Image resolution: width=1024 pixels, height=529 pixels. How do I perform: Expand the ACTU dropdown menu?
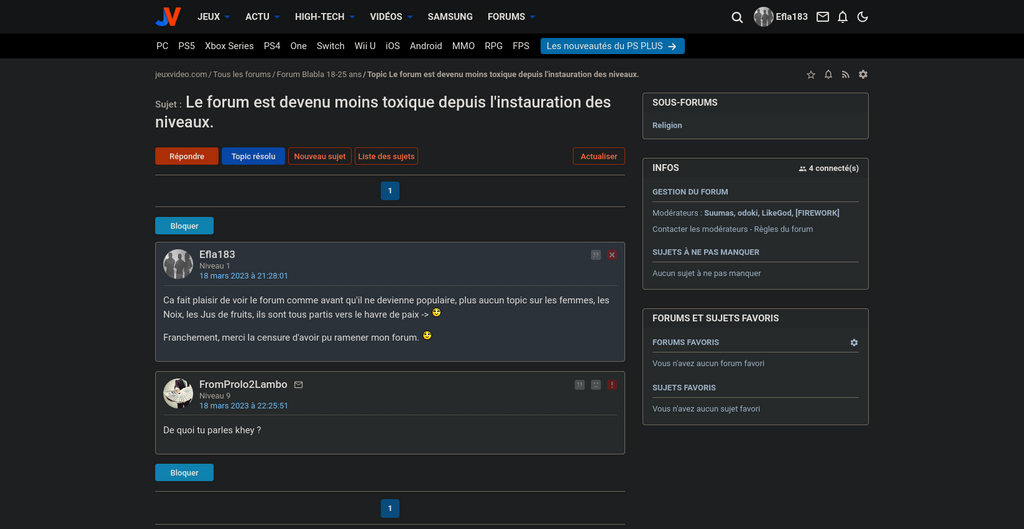(262, 17)
